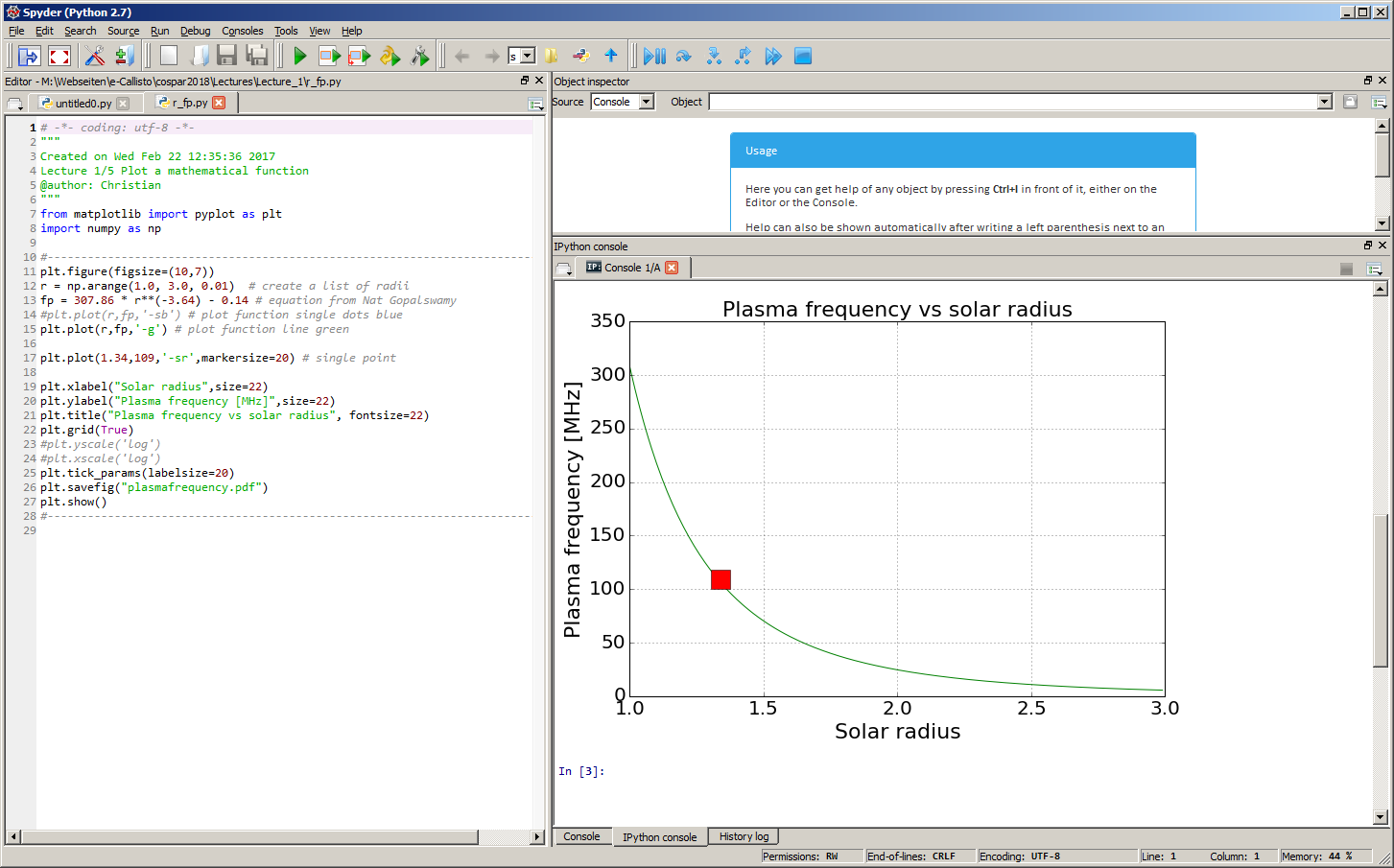Open the Run settings wrench icon
The image size is (1394, 868).
coord(419,57)
